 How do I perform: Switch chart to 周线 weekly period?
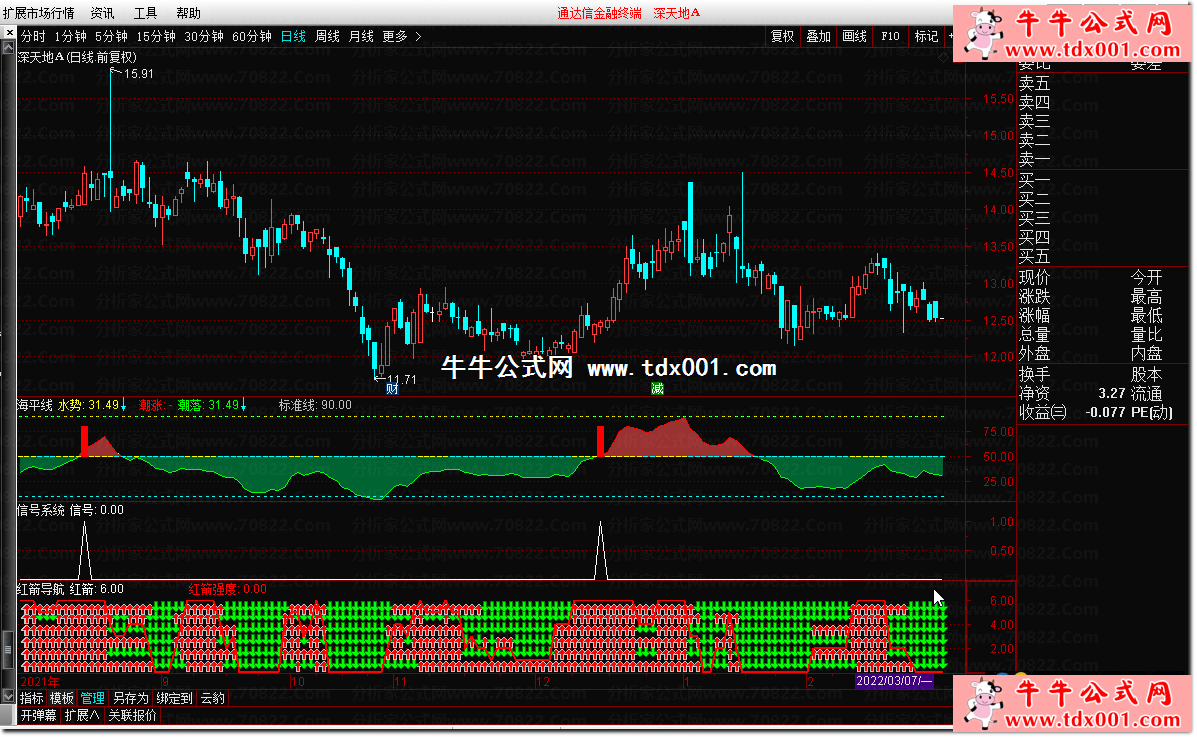pos(327,36)
